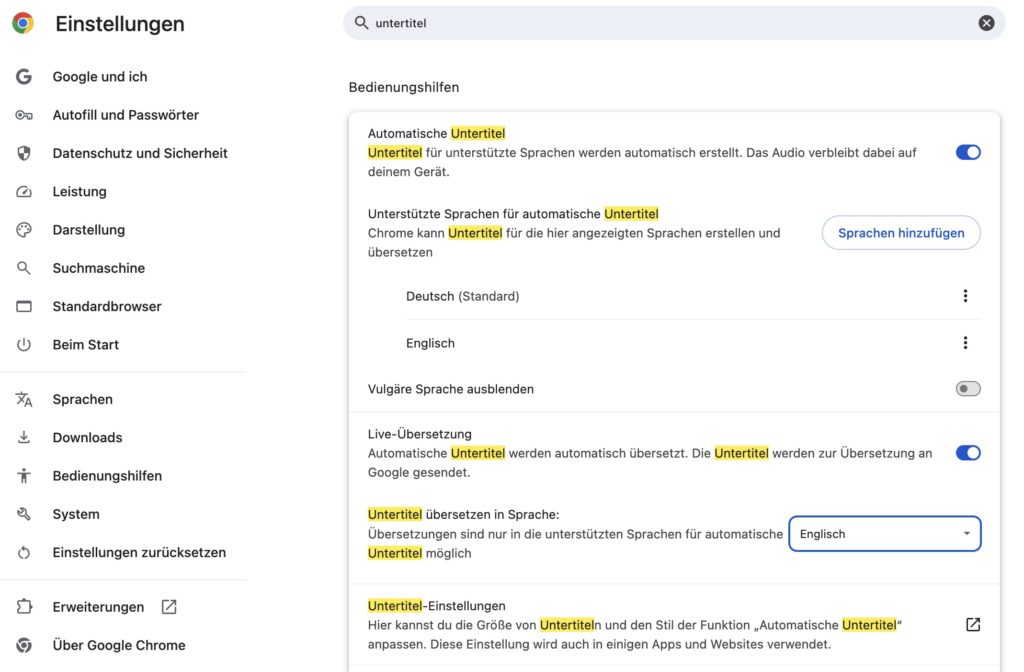Click the settings search field containing untertitel

[660, 23]
